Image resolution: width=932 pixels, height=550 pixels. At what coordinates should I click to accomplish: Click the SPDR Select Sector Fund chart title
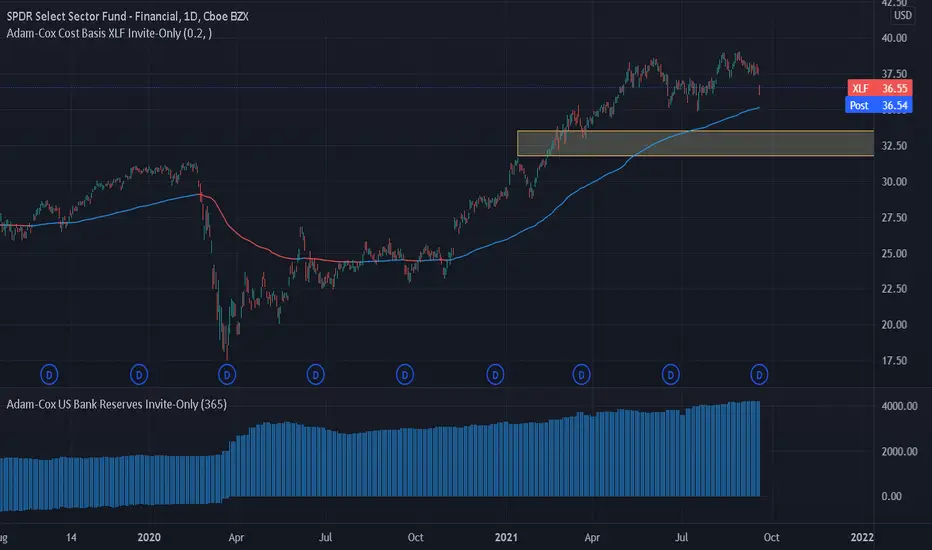click(127, 16)
